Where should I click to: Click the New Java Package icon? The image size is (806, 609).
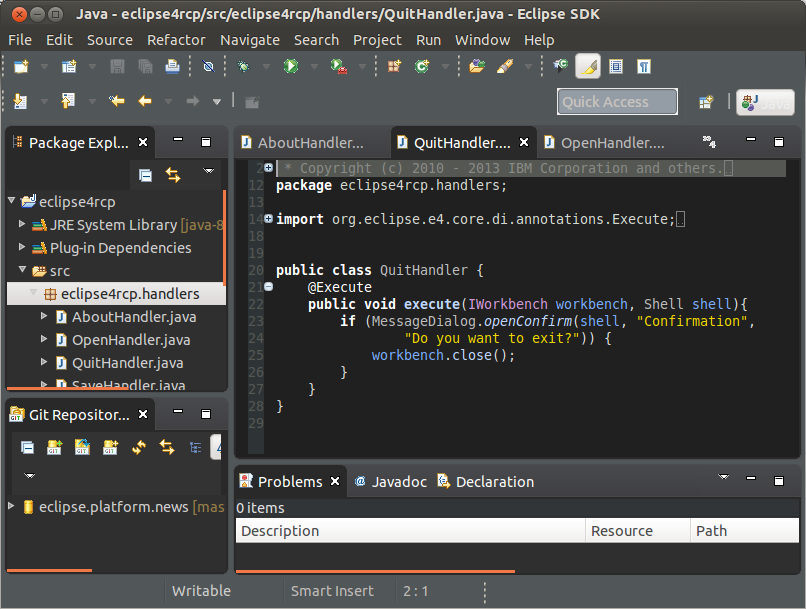click(394, 66)
